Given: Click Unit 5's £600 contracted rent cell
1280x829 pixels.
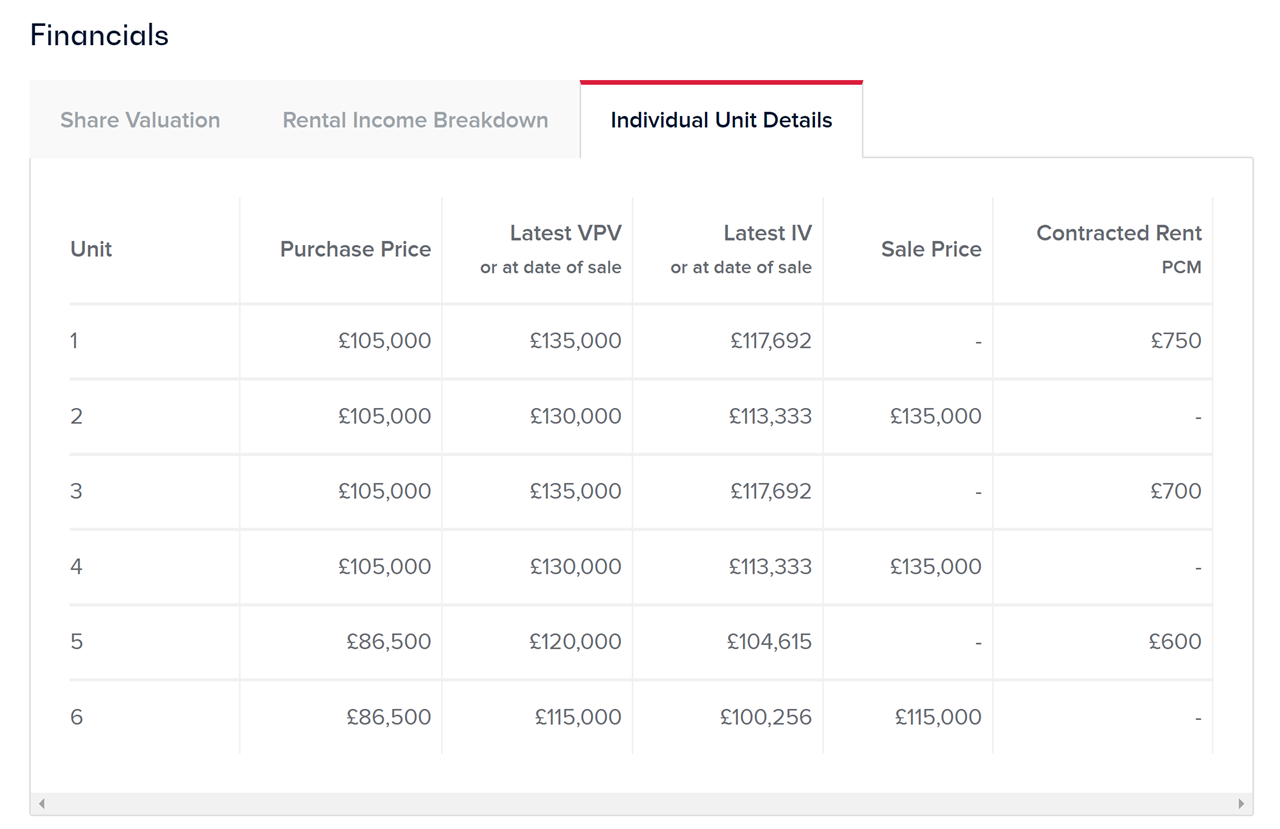Looking at the screenshot, I should tap(1175, 642).
